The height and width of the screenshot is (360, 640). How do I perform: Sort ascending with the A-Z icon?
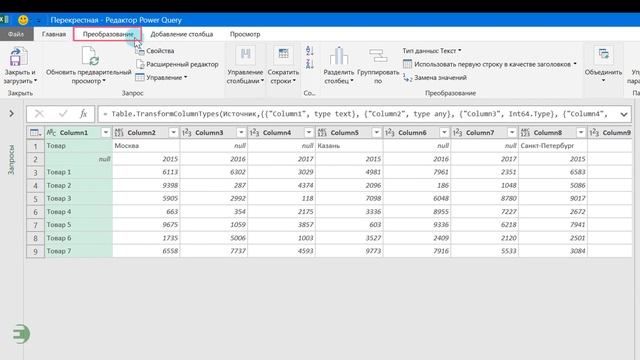click(x=310, y=51)
